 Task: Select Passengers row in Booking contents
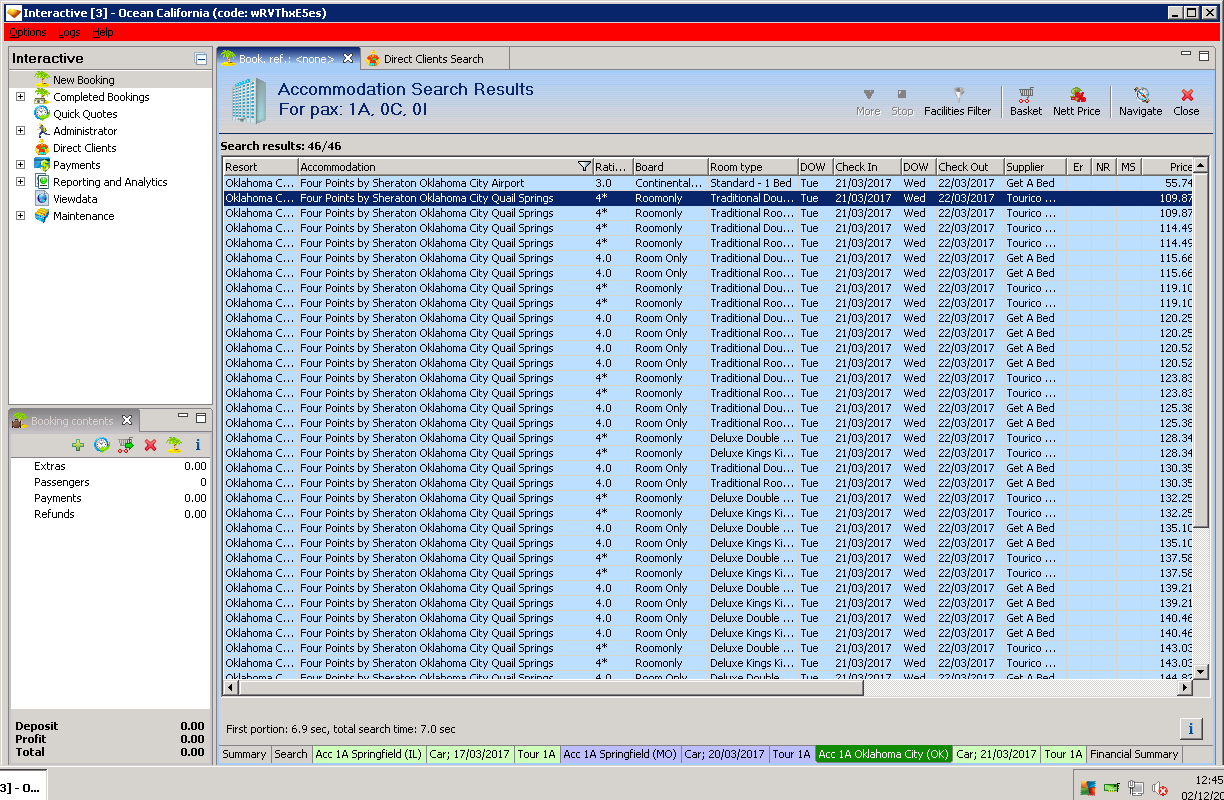110,482
